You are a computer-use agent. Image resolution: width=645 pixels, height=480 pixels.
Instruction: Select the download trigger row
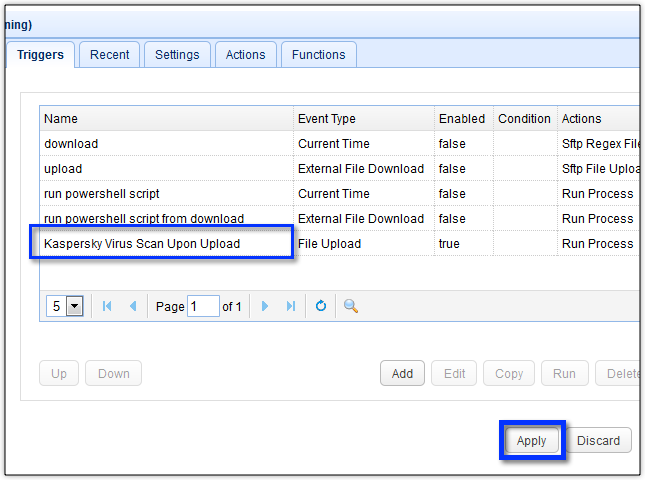pos(71,144)
